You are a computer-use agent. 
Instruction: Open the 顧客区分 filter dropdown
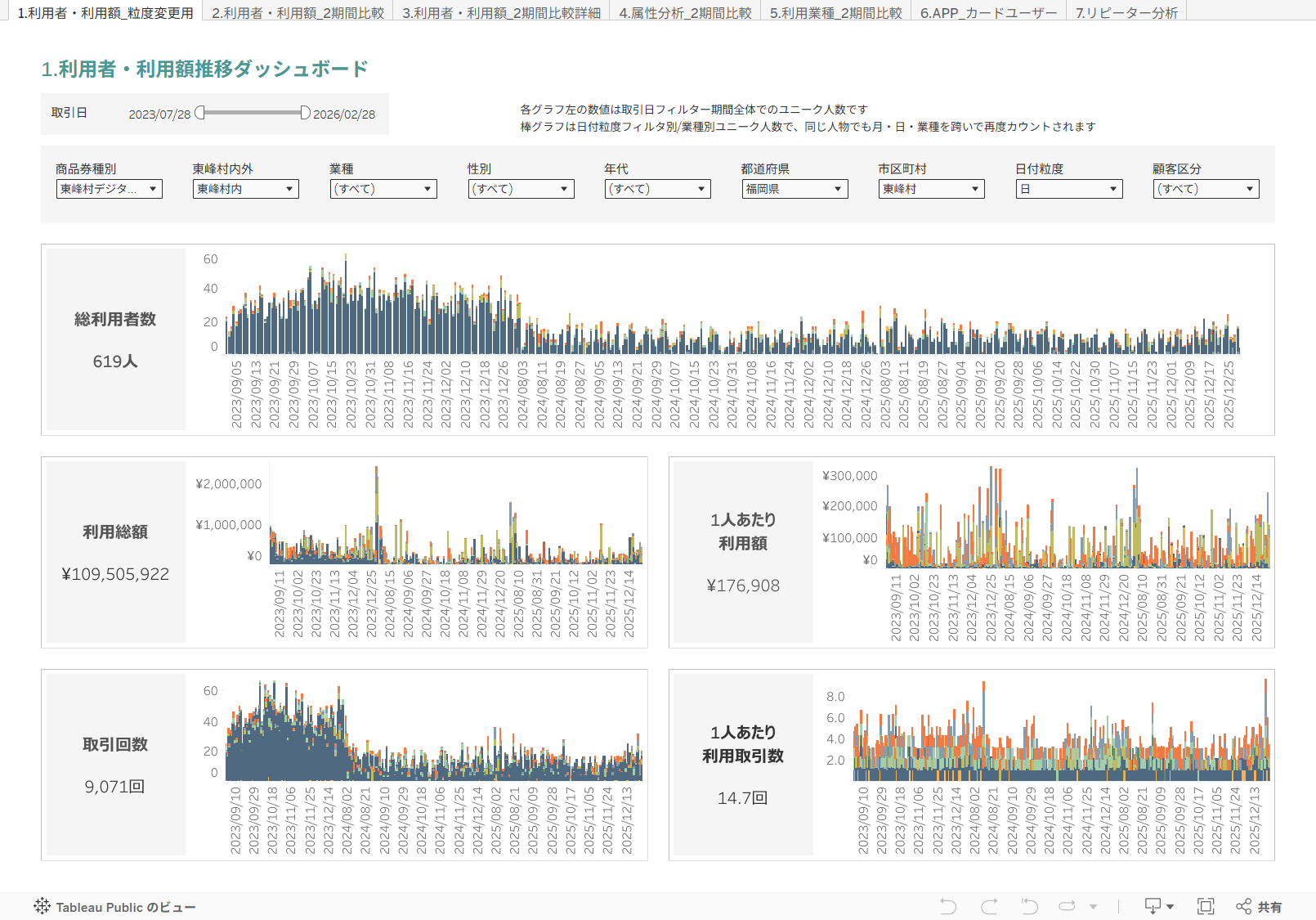pos(1206,189)
